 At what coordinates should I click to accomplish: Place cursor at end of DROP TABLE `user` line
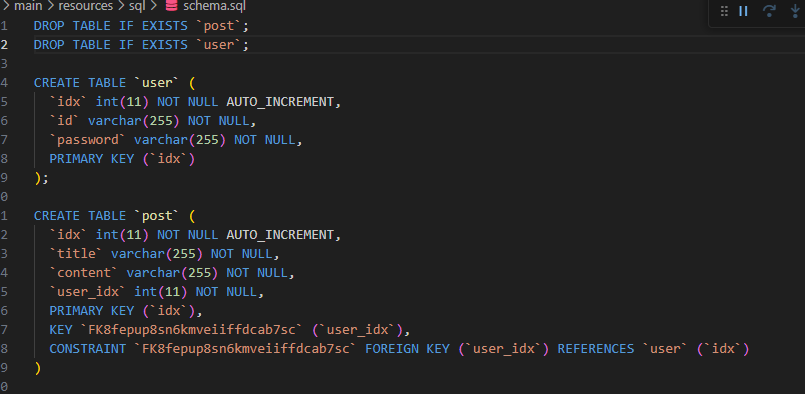(250, 45)
